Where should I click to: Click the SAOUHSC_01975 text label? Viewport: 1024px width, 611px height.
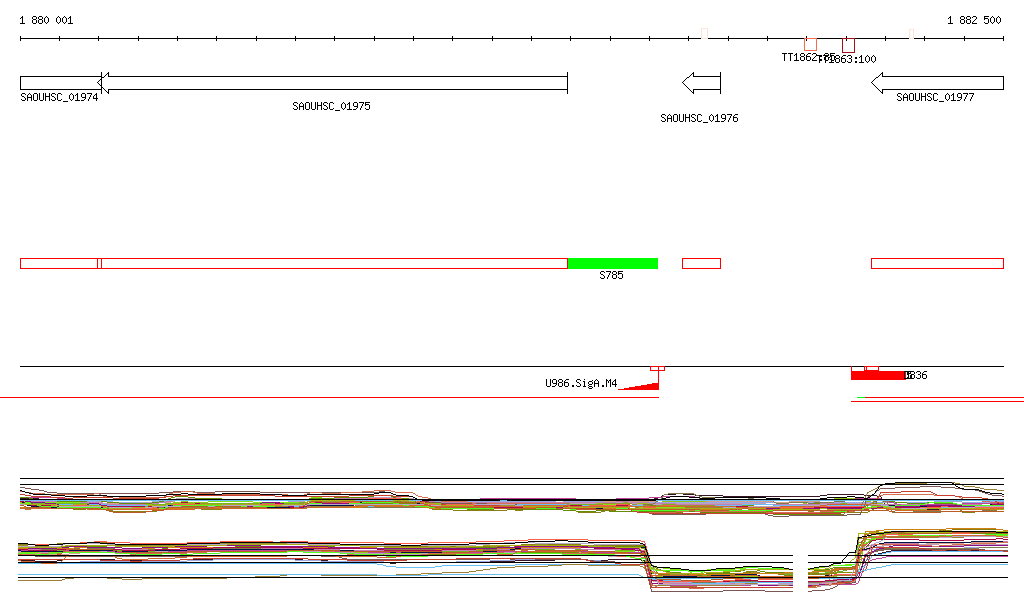(x=331, y=106)
